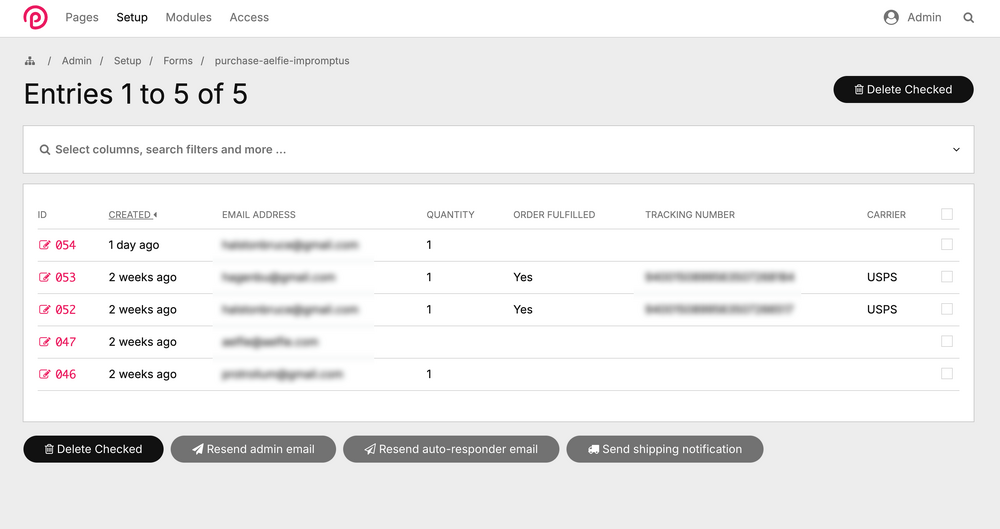Toggle the select-all checkbox in header
1000x529 pixels.
pyautogui.click(x=947, y=214)
